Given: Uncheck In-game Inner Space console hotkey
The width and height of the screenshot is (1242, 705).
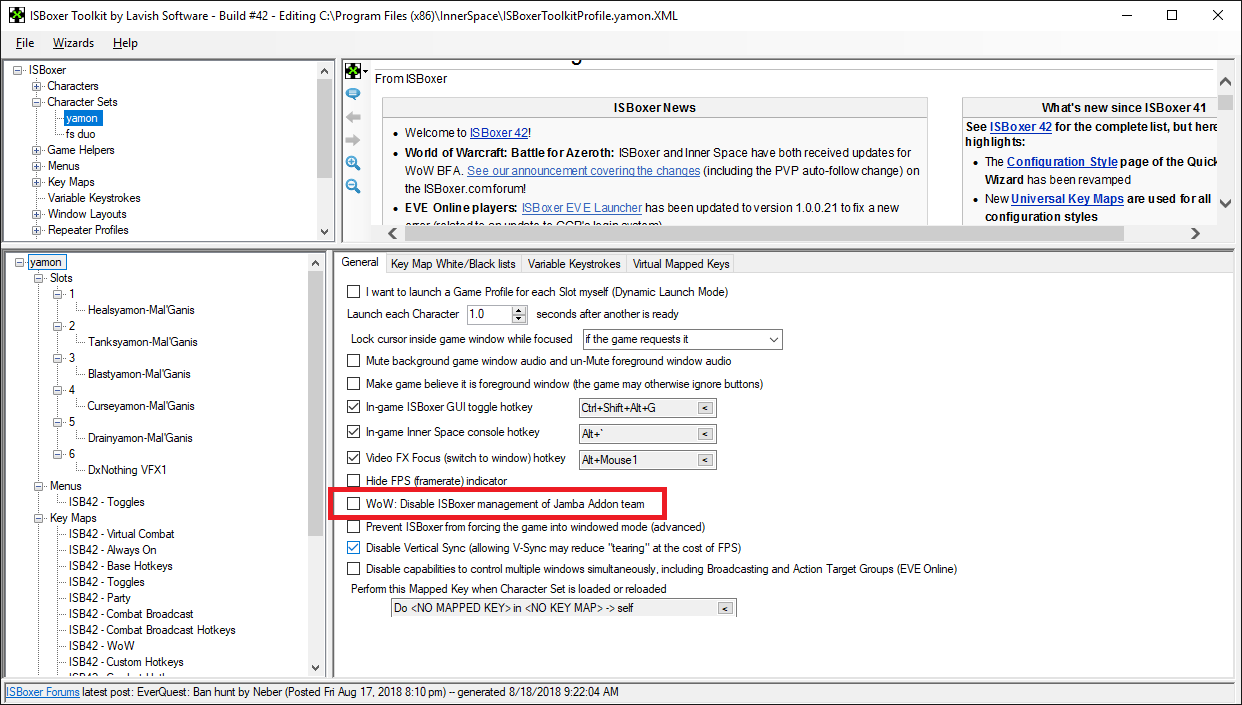Looking at the screenshot, I should click(x=353, y=432).
